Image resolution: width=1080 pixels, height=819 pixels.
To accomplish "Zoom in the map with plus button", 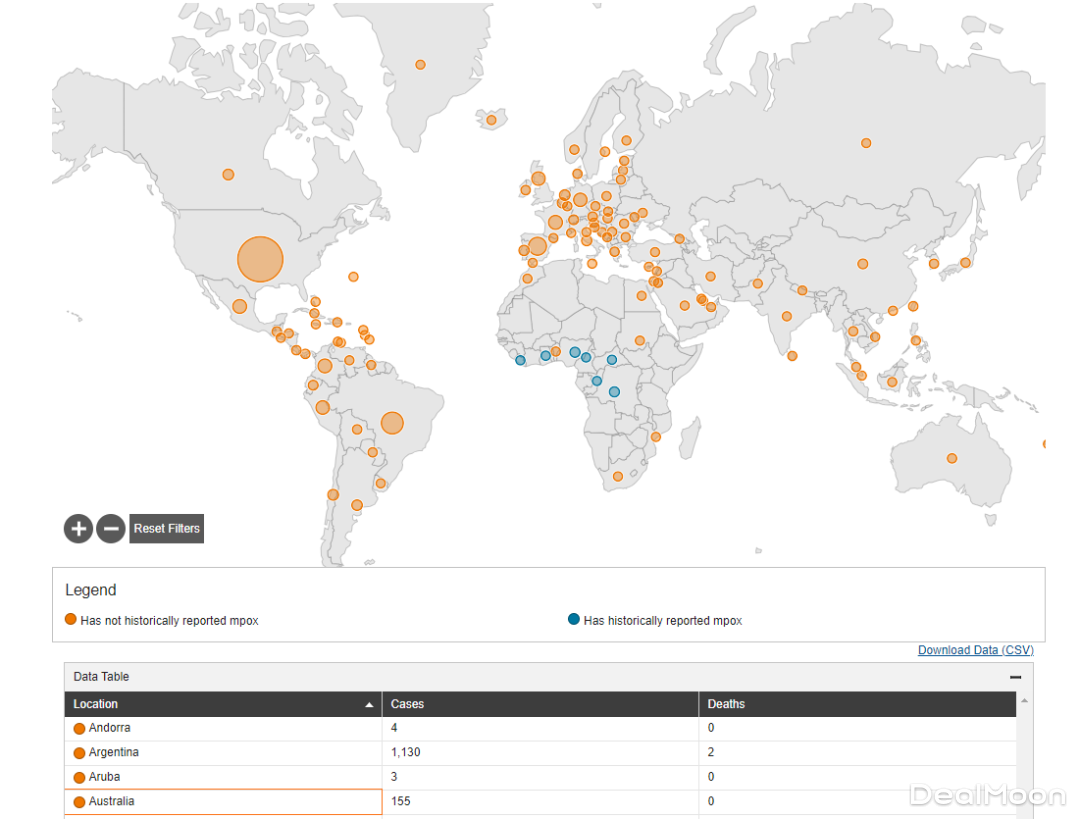I will (78, 528).
